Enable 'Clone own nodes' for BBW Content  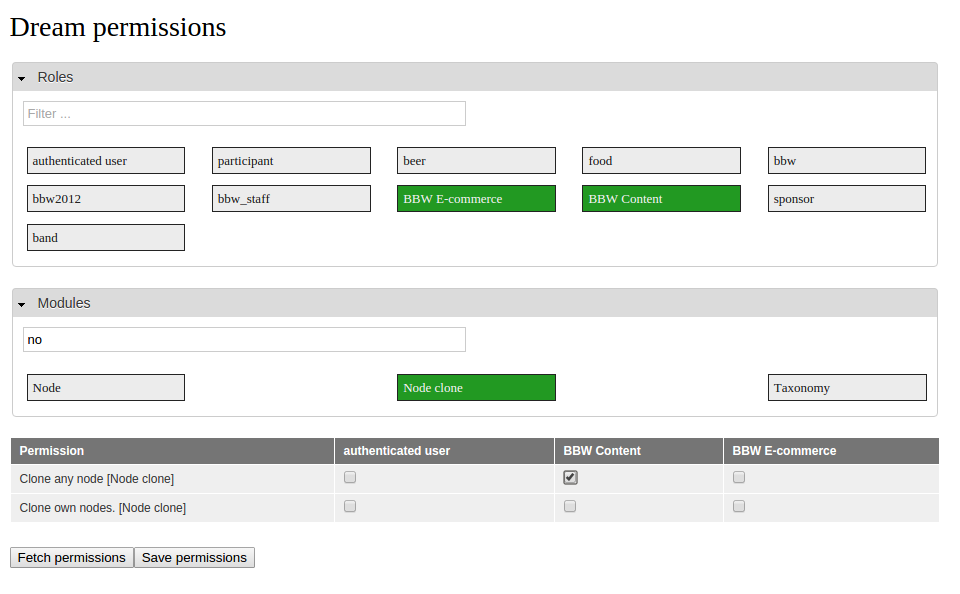pyautogui.click(x=570, y=507)
